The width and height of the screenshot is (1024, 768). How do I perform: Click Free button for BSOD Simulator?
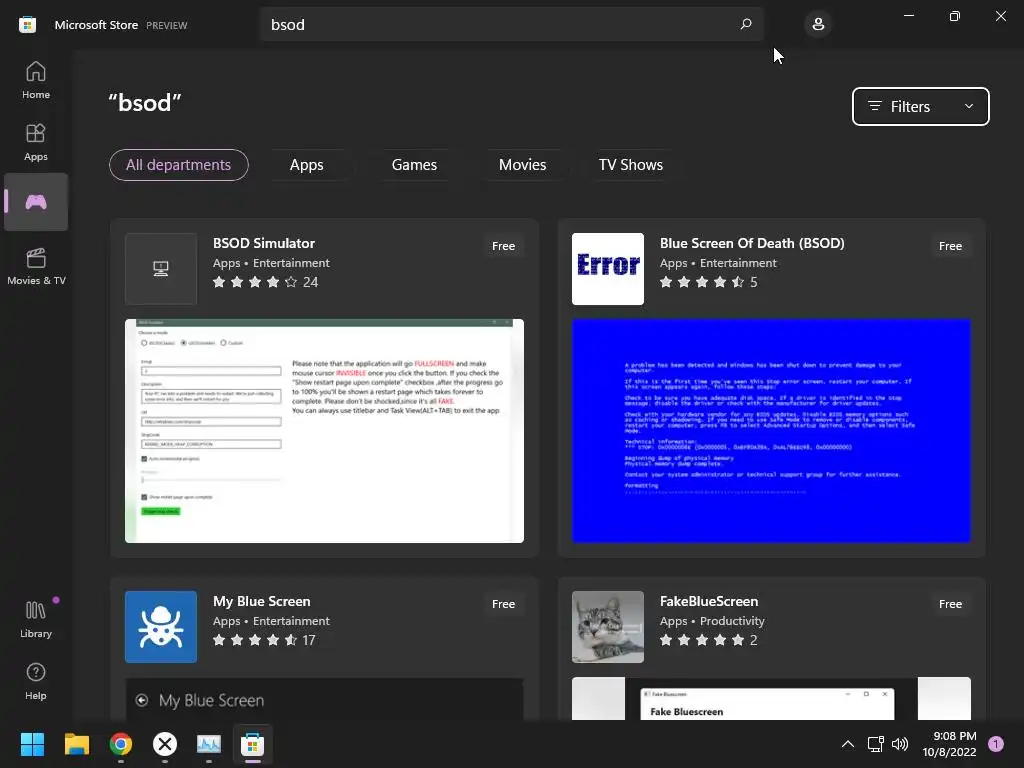(504, 246)
